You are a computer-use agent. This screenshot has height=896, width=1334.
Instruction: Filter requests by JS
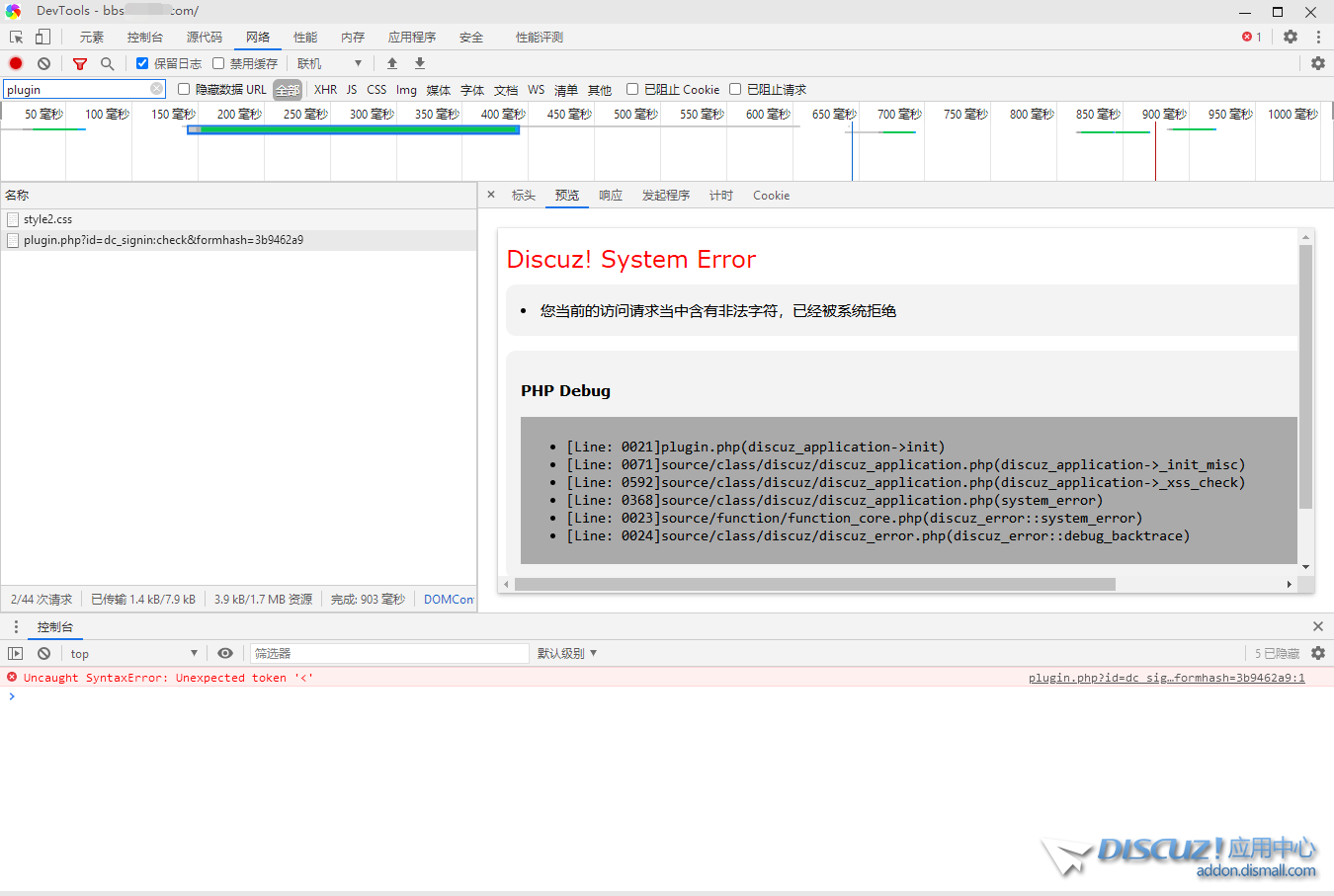click(x=352, y=89)
